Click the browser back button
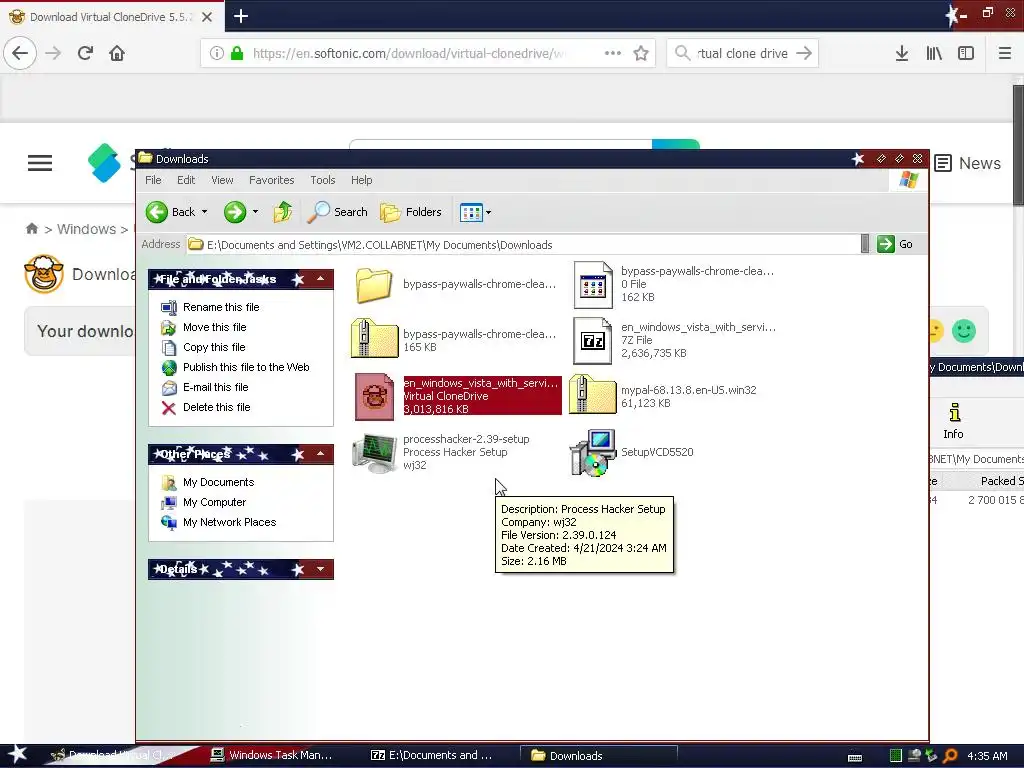This screenshot has height=768, width=1024. pyautogui.click(x=20, y=53)
